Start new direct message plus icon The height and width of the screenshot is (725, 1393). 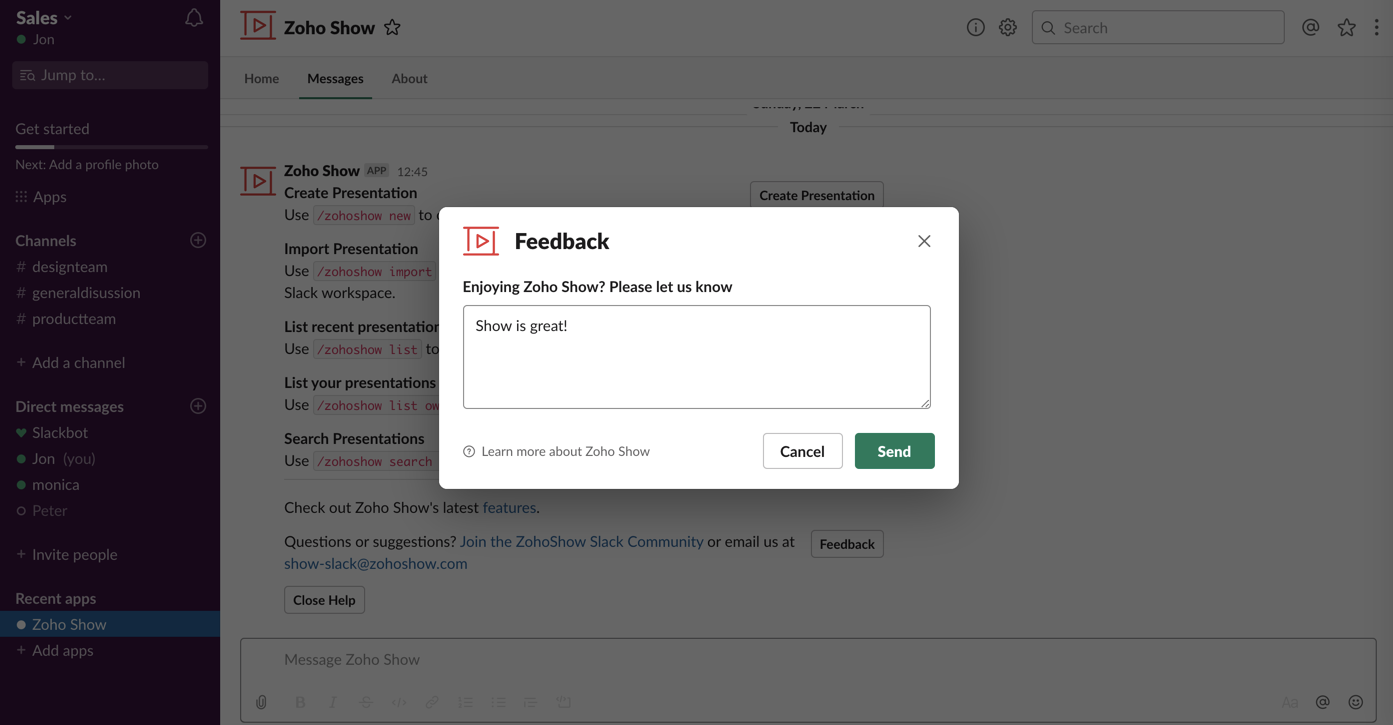[198, 406]
